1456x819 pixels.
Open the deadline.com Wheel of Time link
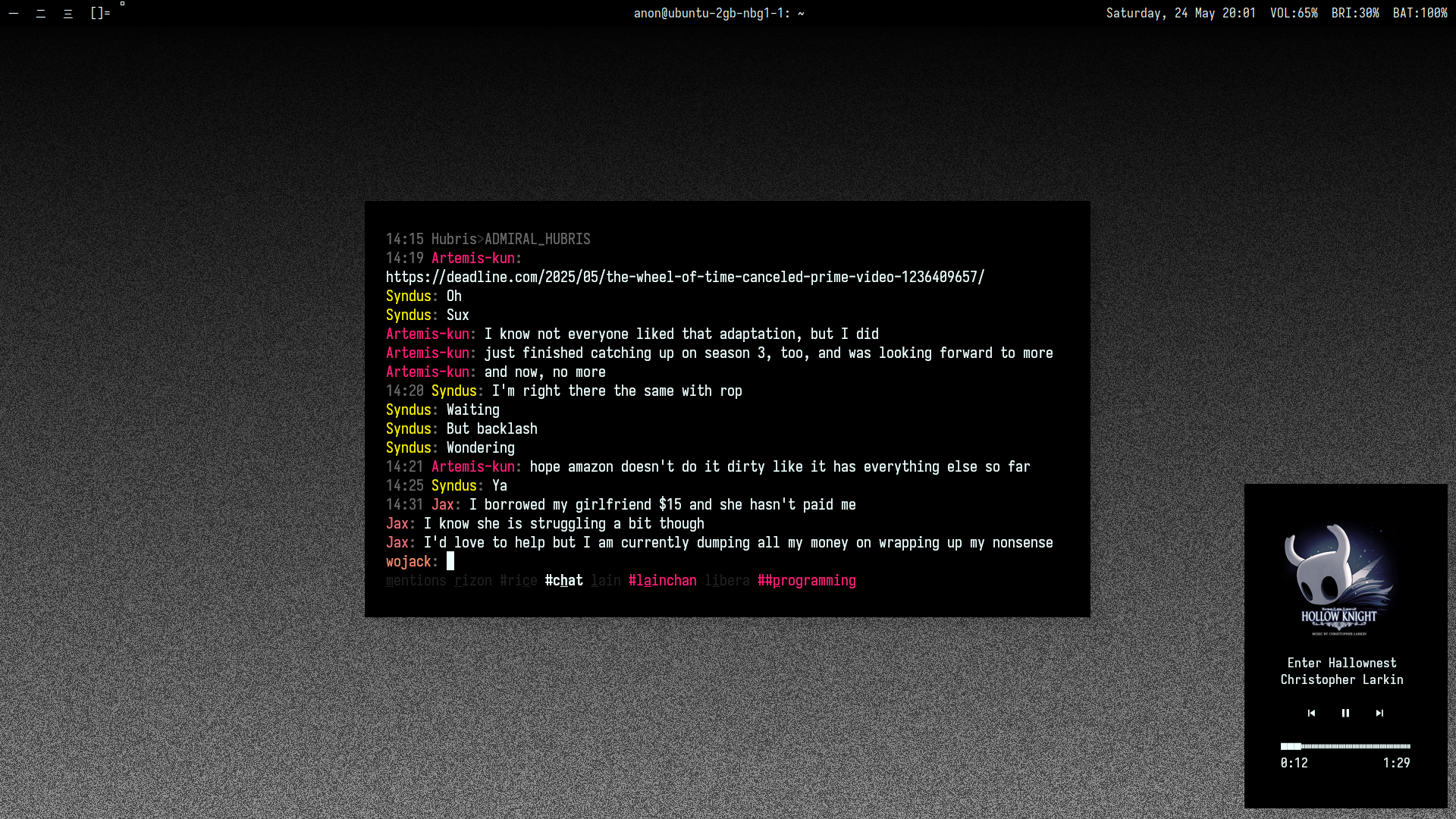pyautogui.click(x=685, y=277)
